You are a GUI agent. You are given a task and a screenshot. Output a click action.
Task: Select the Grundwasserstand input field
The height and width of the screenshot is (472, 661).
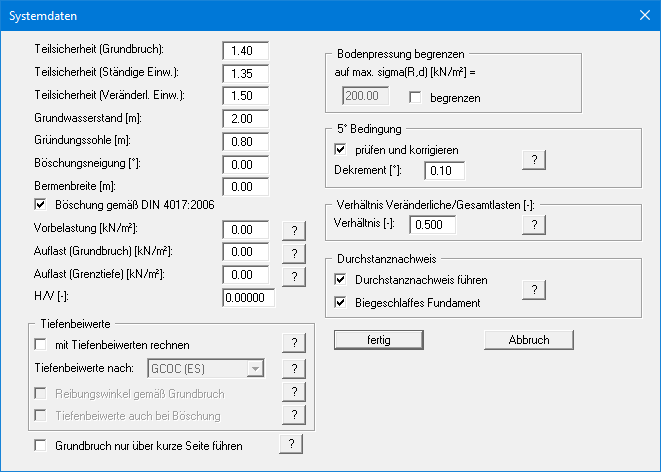tap(248, 118)
